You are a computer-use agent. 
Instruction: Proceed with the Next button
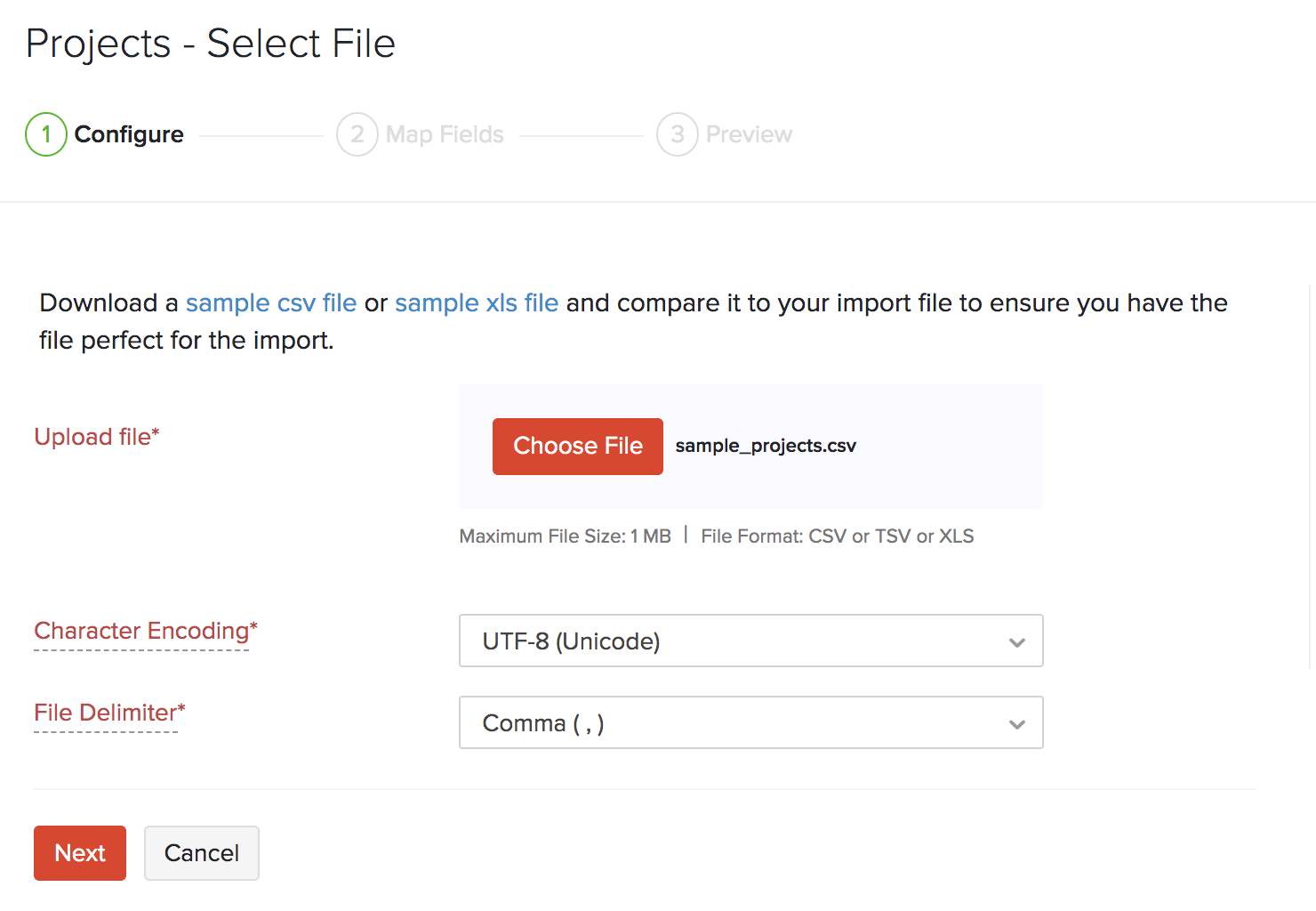coord(80,853)
